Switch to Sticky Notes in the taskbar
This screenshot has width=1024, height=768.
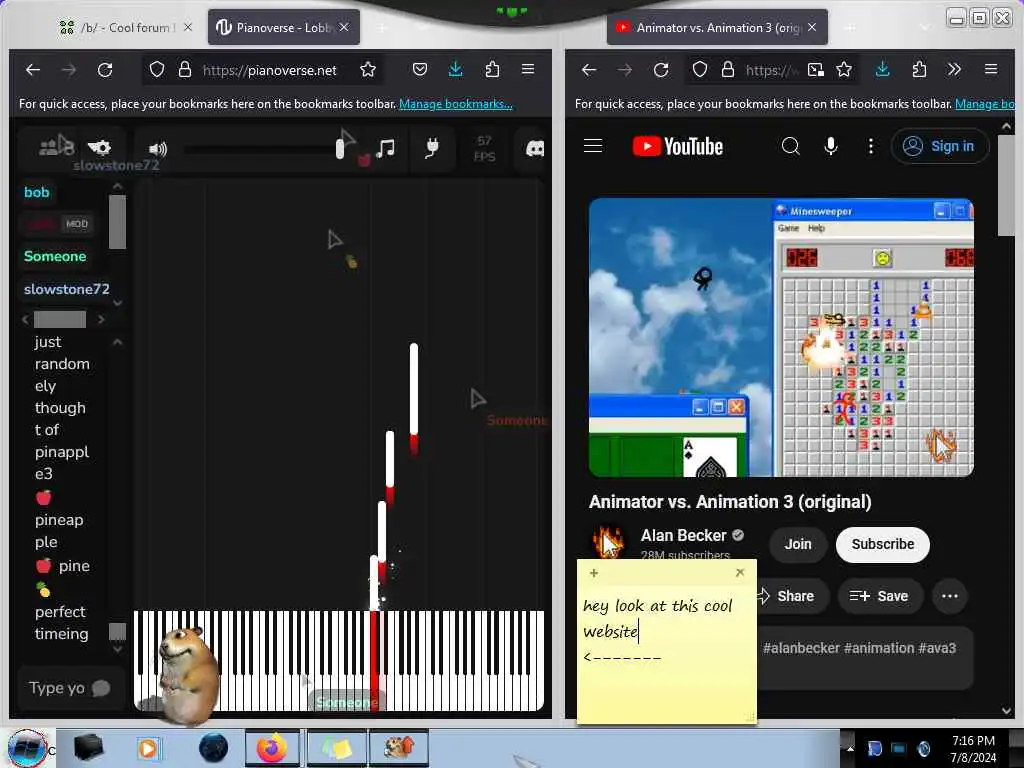337,748
